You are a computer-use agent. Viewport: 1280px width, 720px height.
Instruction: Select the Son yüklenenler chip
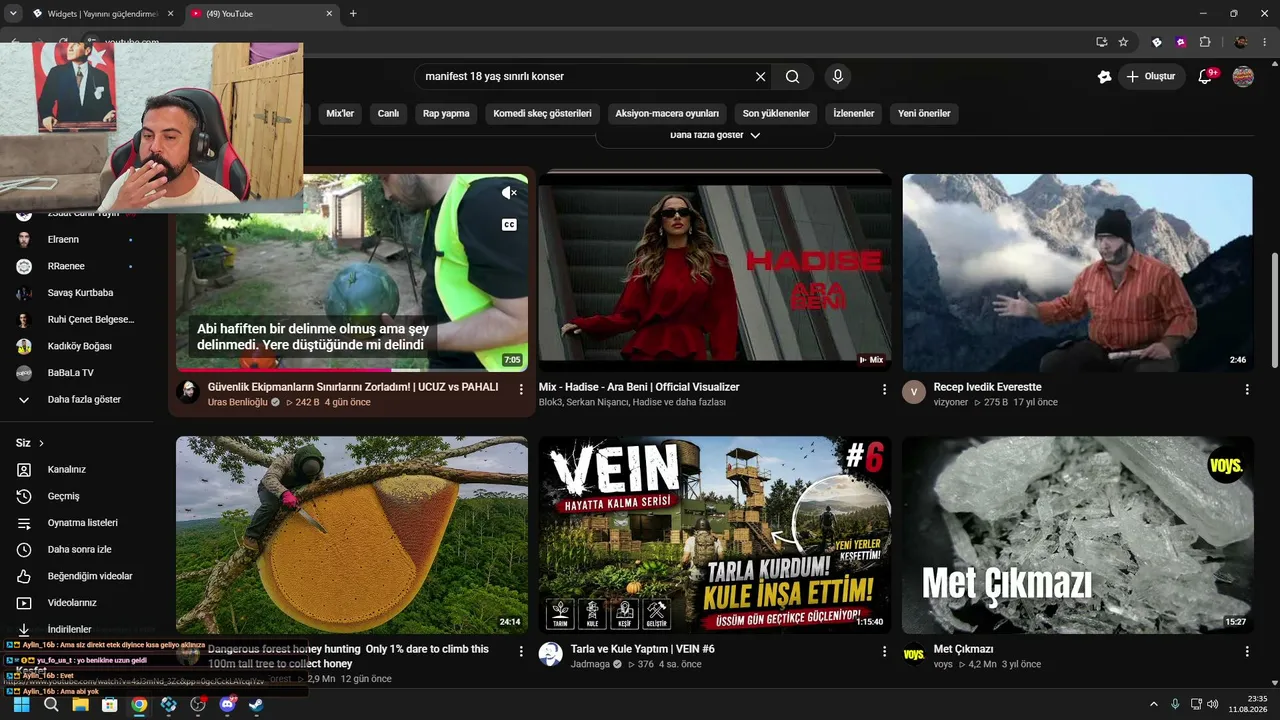click(x=776, y=114)
